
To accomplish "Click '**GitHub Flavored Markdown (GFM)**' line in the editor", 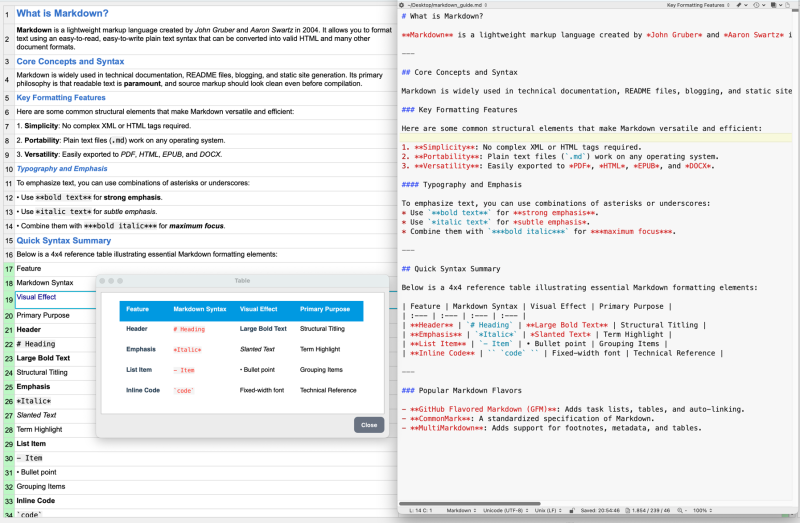I will pos(573,409).
